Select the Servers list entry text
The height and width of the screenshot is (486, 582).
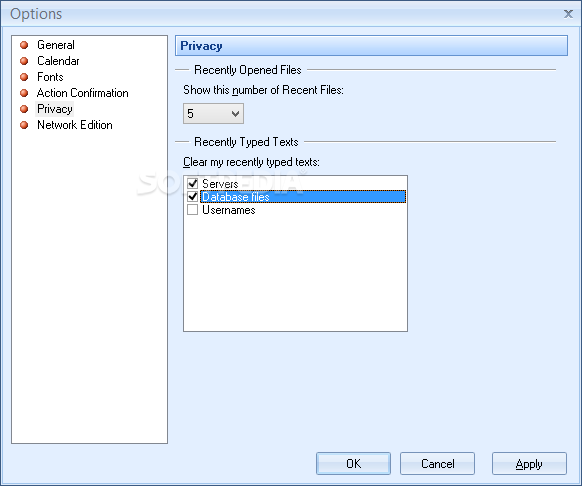point(220,183)
